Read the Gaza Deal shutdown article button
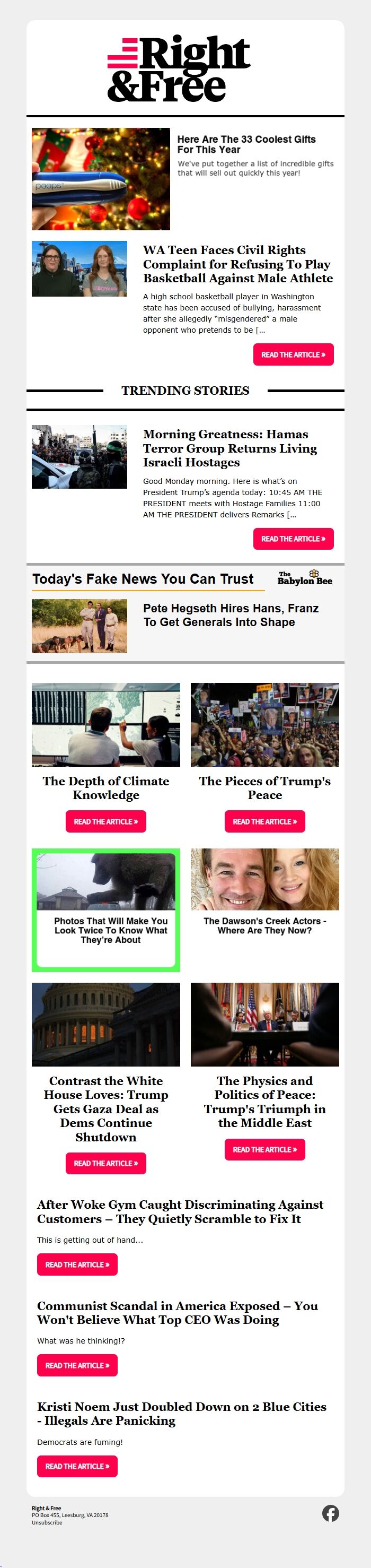371x1568 pixels. click(106, 1163)
